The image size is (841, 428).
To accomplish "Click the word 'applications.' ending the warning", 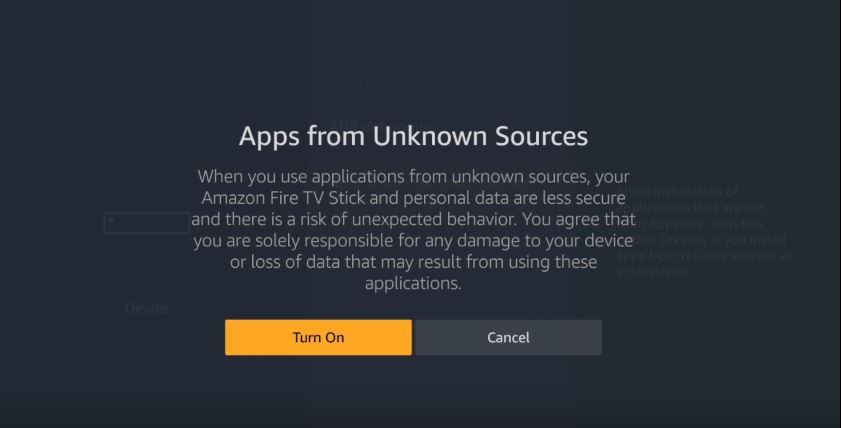I will point(413,284).
